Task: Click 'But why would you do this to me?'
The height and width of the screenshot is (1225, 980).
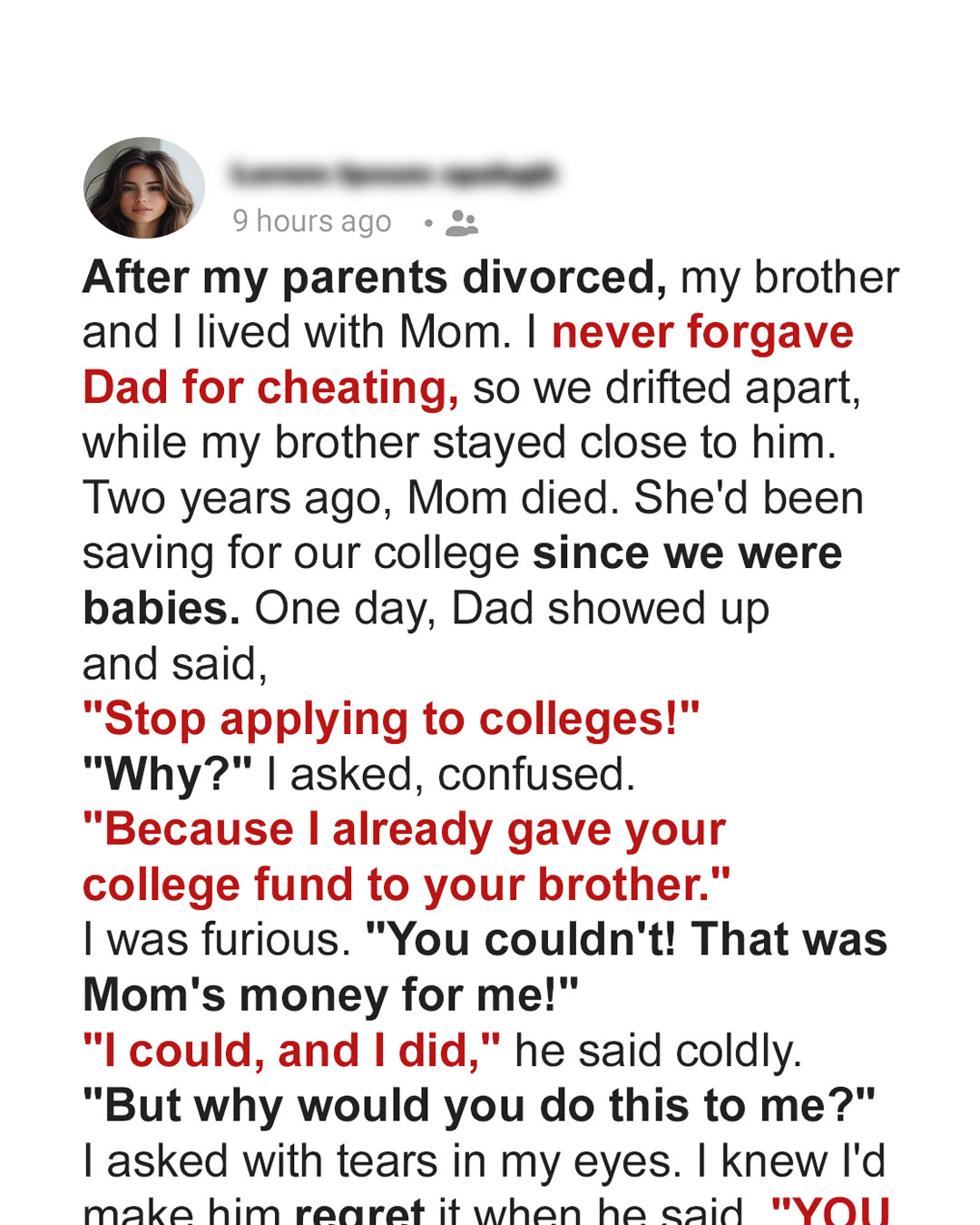Action: click(479, 1106)
